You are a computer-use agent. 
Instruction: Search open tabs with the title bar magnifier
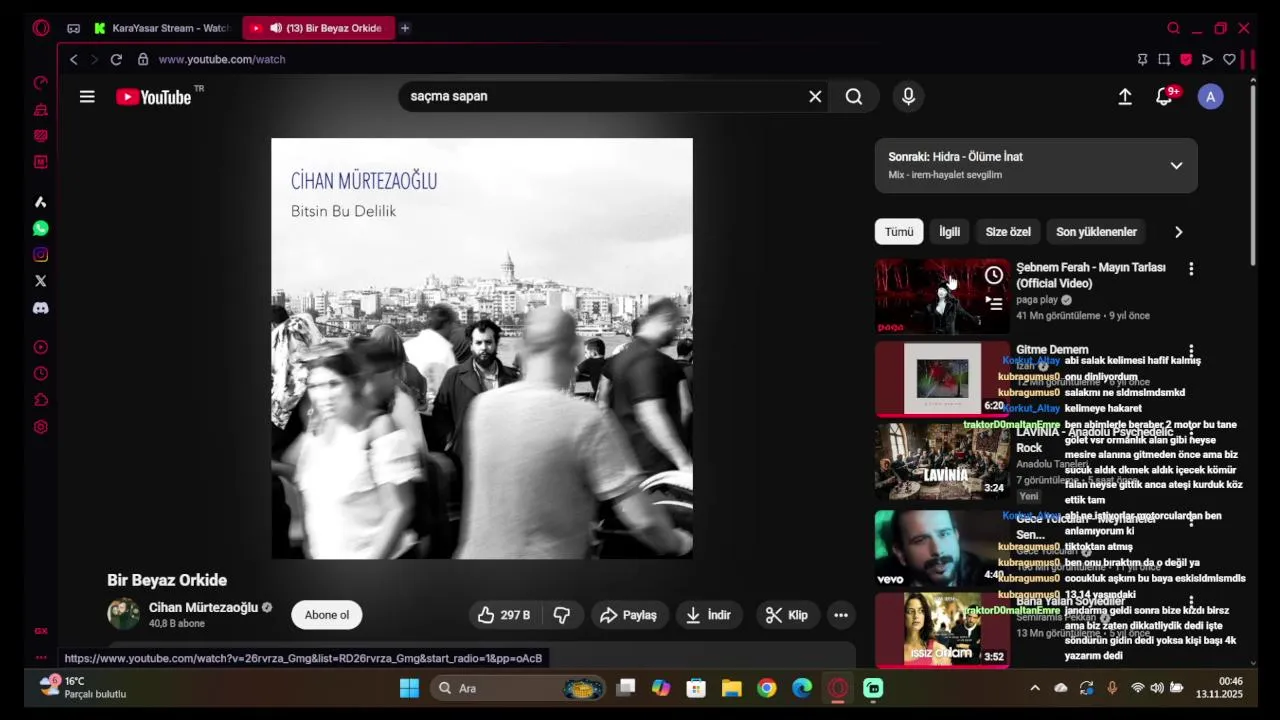pyautogui.click(x=1173, y=28)
